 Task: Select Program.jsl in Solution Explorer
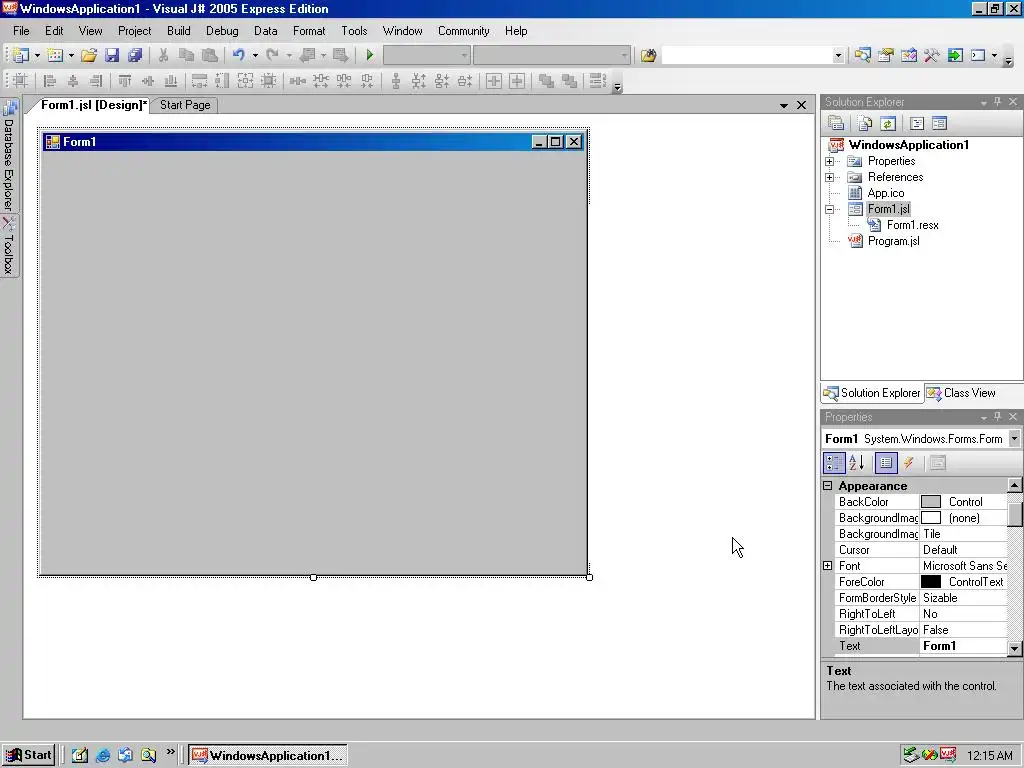893,241
